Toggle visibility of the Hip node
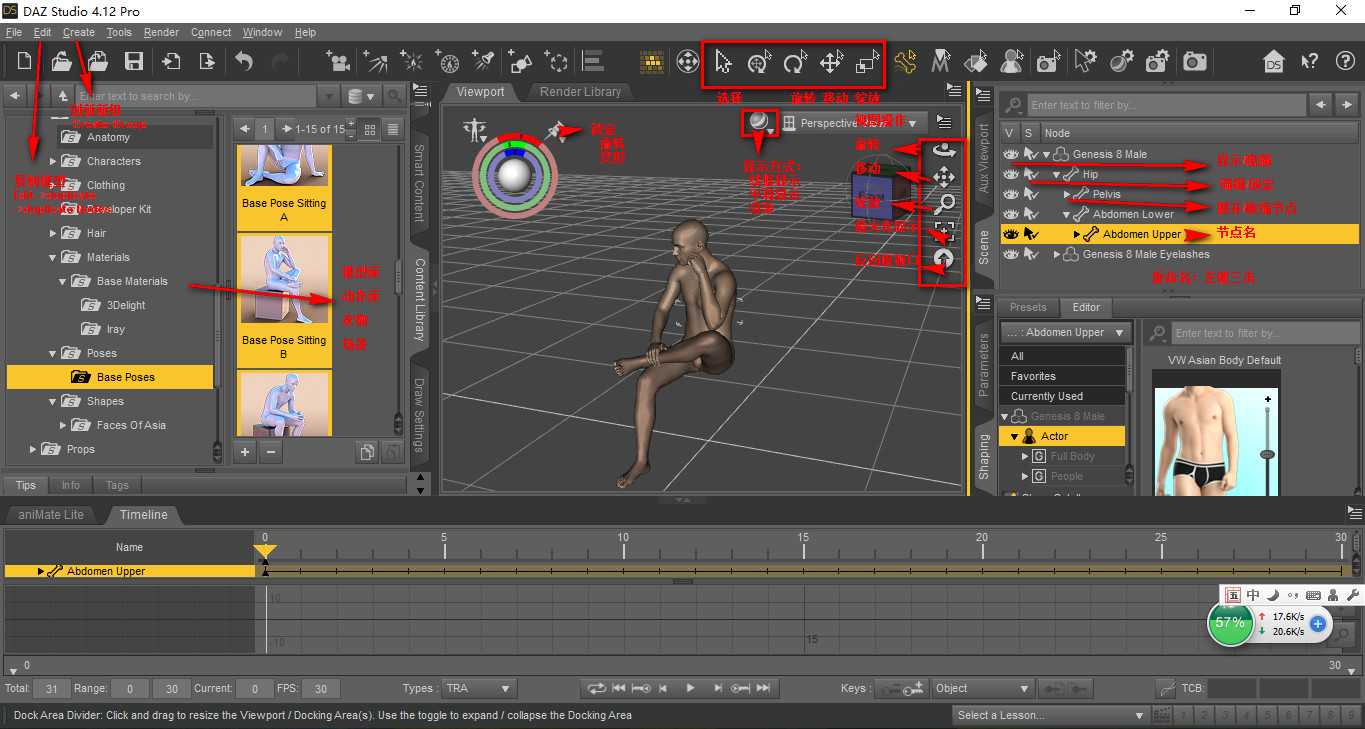This screenshot has width=1365, height=729. click(x=1011, y=174)
